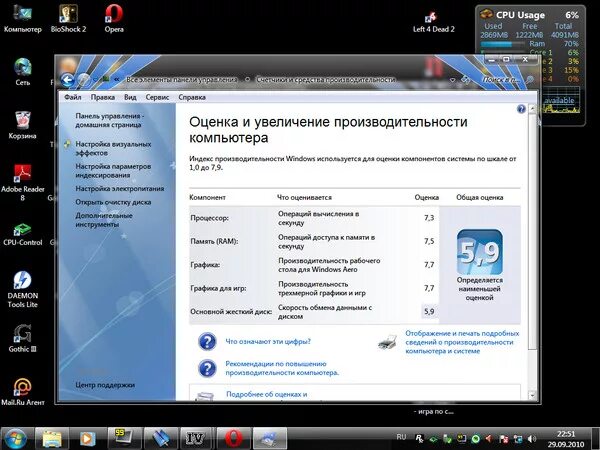Image resolution: width=600 pixels, height=450 pixels.
Task: Select the Gothic III desktop shortcut
Action: pos(23,338)
